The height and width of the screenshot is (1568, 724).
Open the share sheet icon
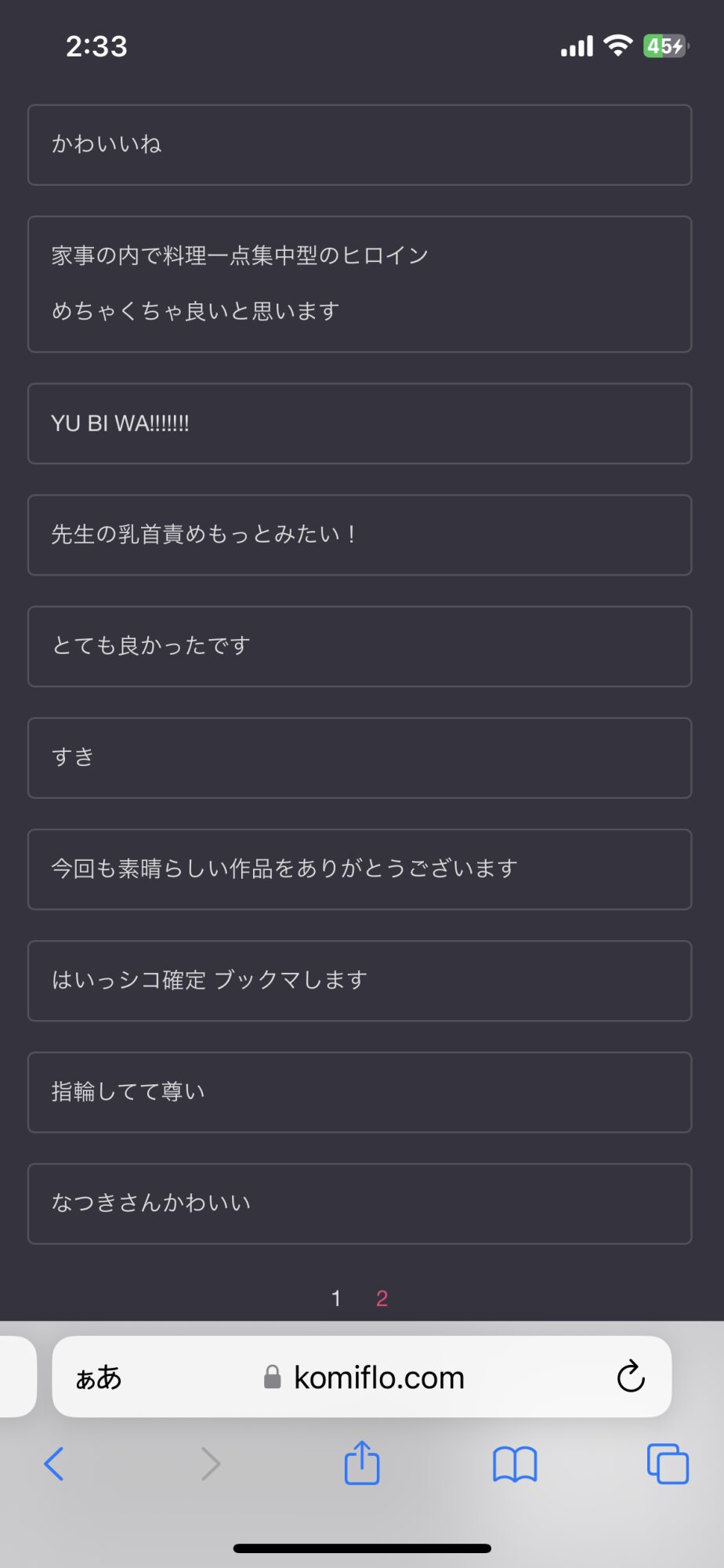[x=362, y=1463]
